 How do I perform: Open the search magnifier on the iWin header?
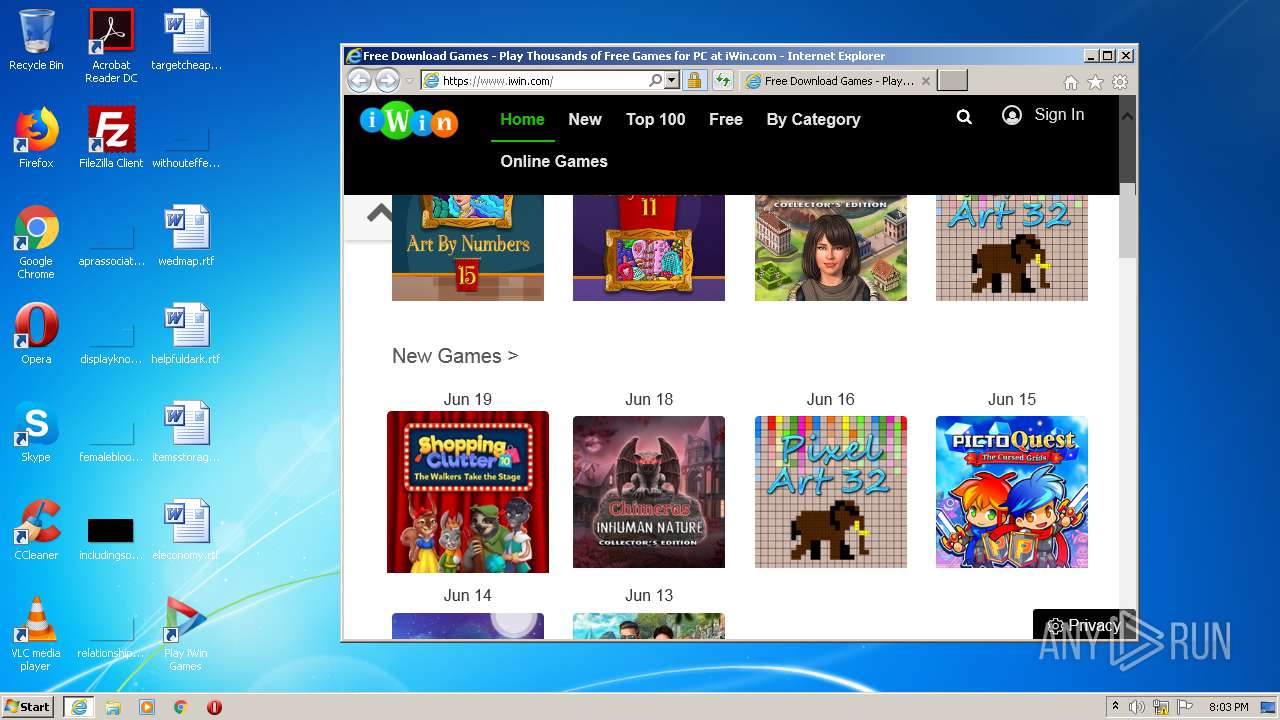point(964,117)
